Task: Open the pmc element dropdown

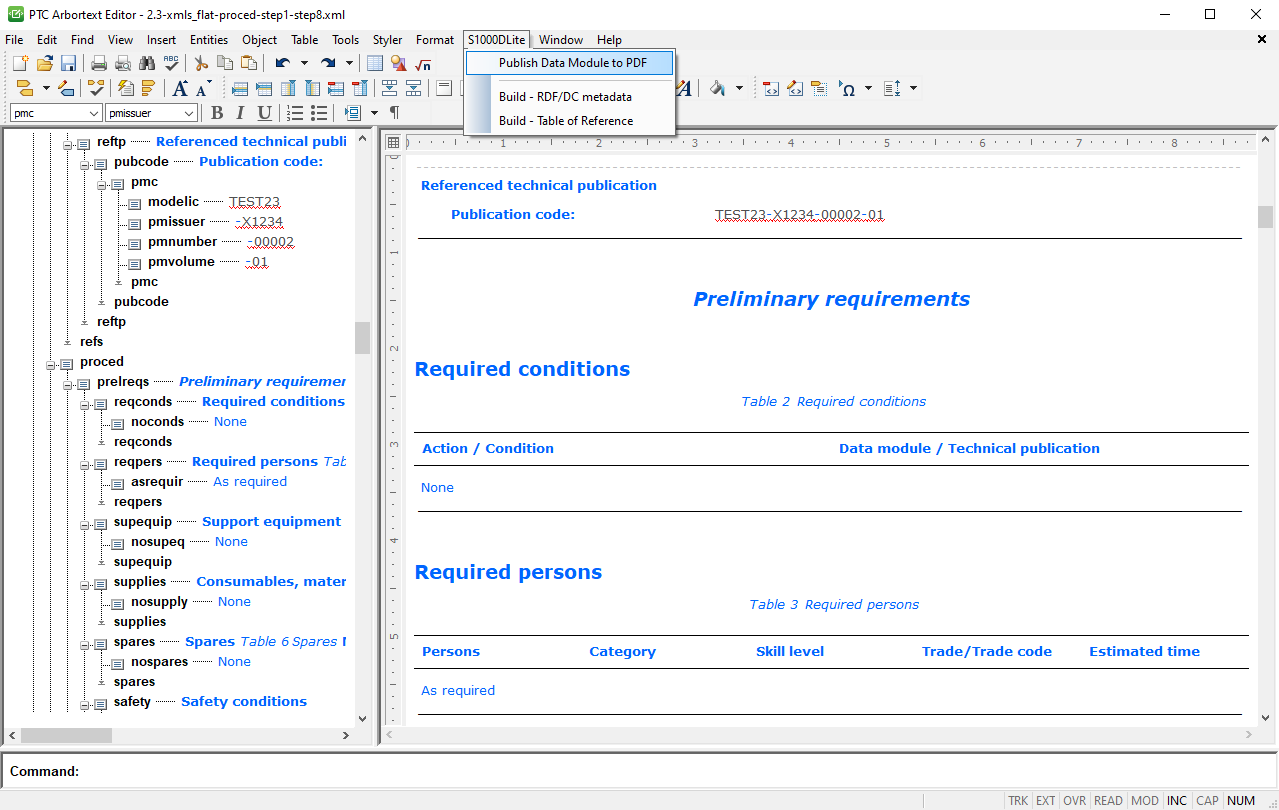Action: point(94,113)
